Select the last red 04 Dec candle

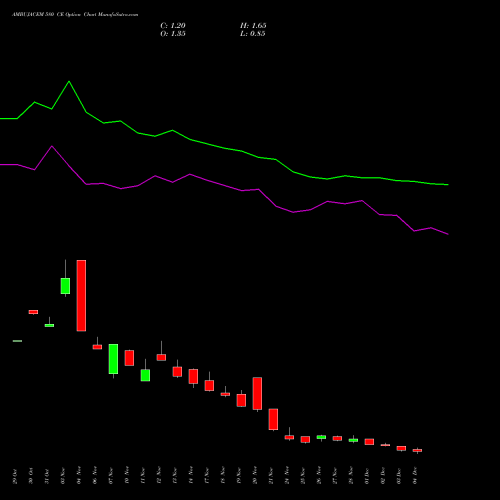coord(417,450)
